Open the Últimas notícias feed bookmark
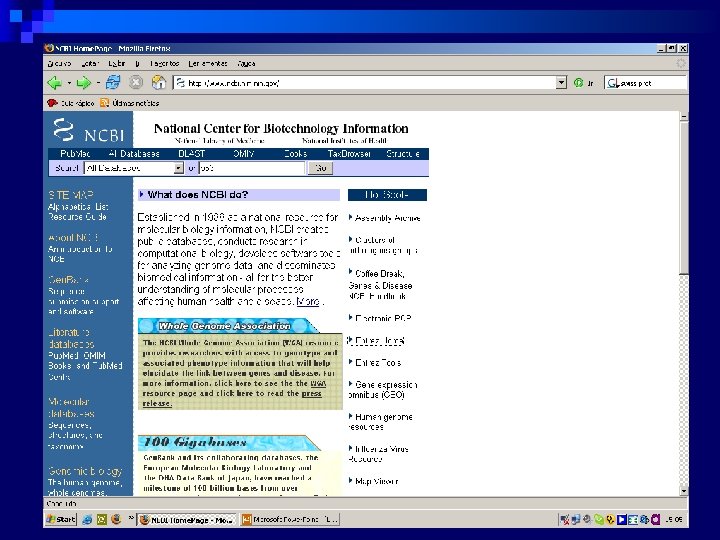The height and width of the screenshot is (540, 720). [x=130, y=103]
